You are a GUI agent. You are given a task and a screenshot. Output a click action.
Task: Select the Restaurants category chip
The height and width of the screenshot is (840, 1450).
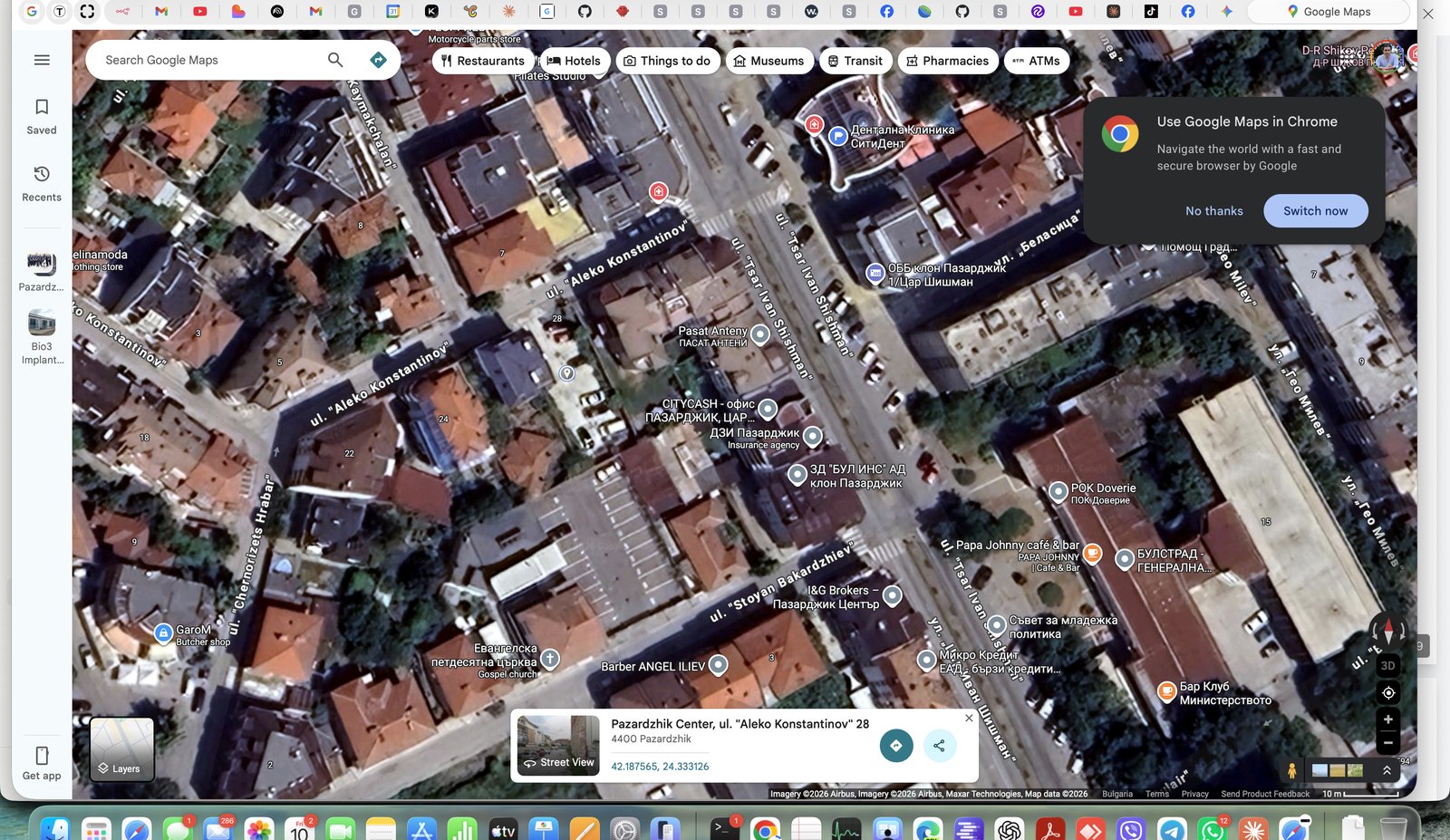coord(482,61)
